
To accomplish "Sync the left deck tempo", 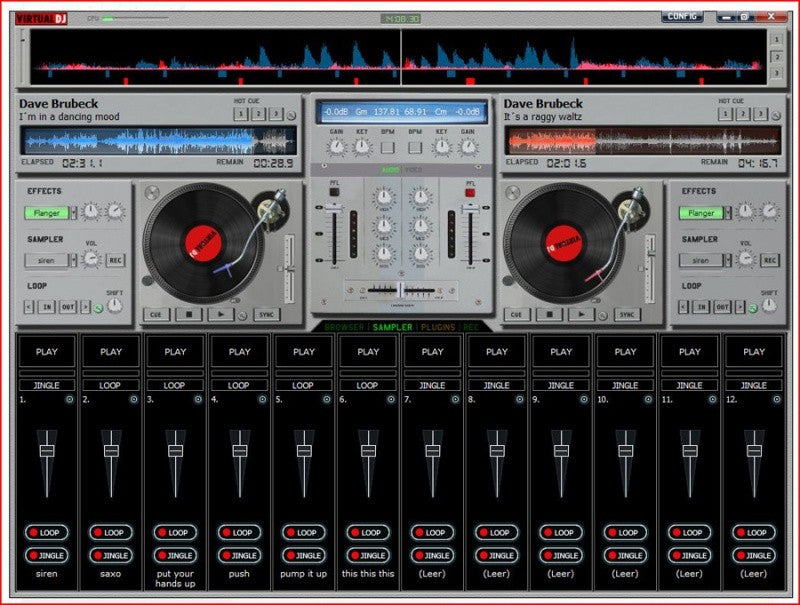I will (266, 314).
